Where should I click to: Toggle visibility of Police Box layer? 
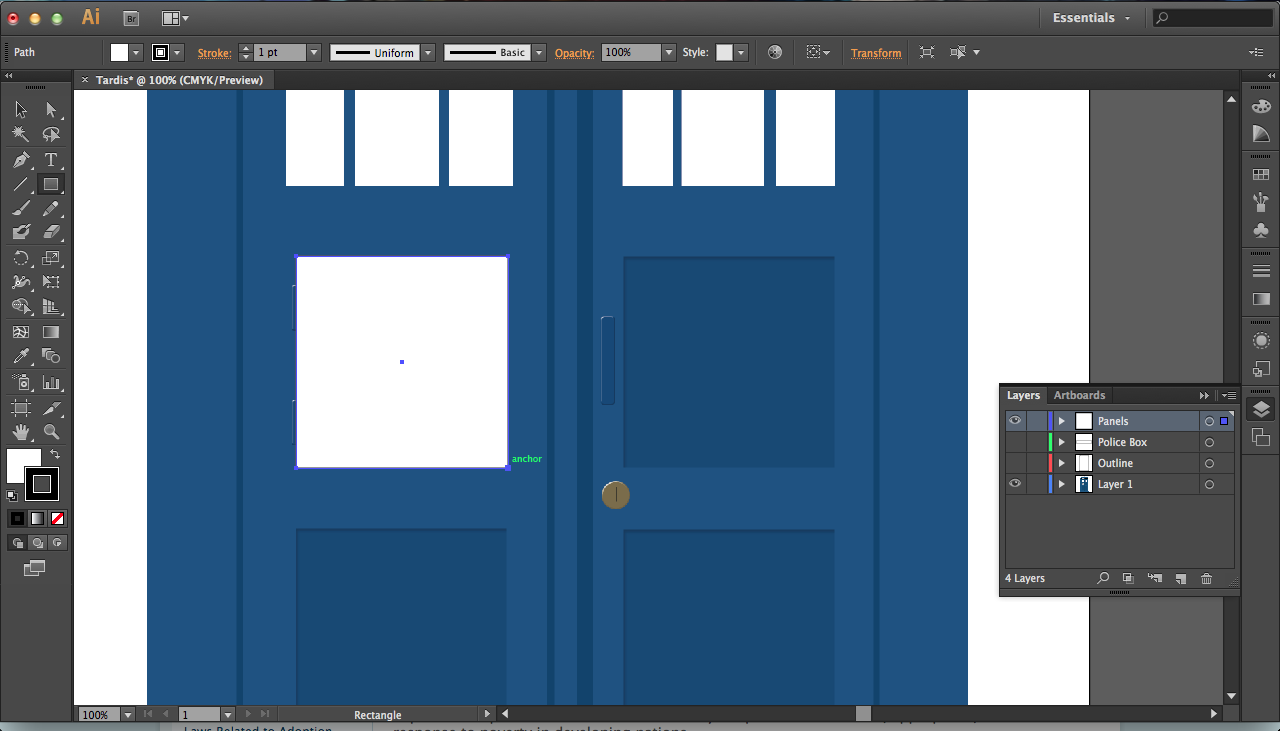(x=1015, y=442)
